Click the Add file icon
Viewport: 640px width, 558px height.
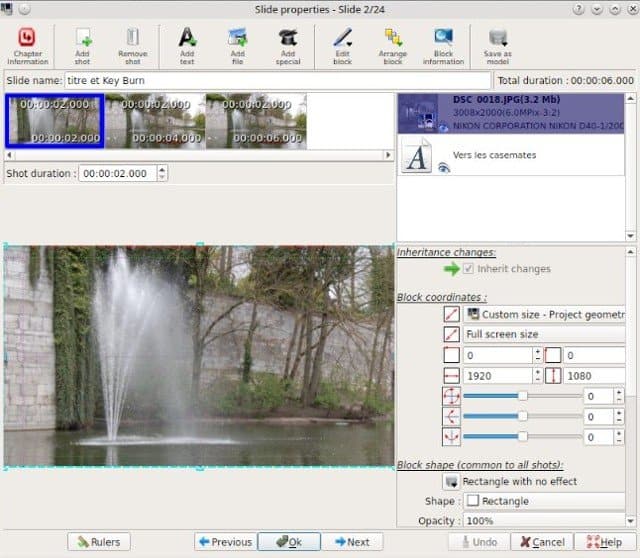pos(238,46)
